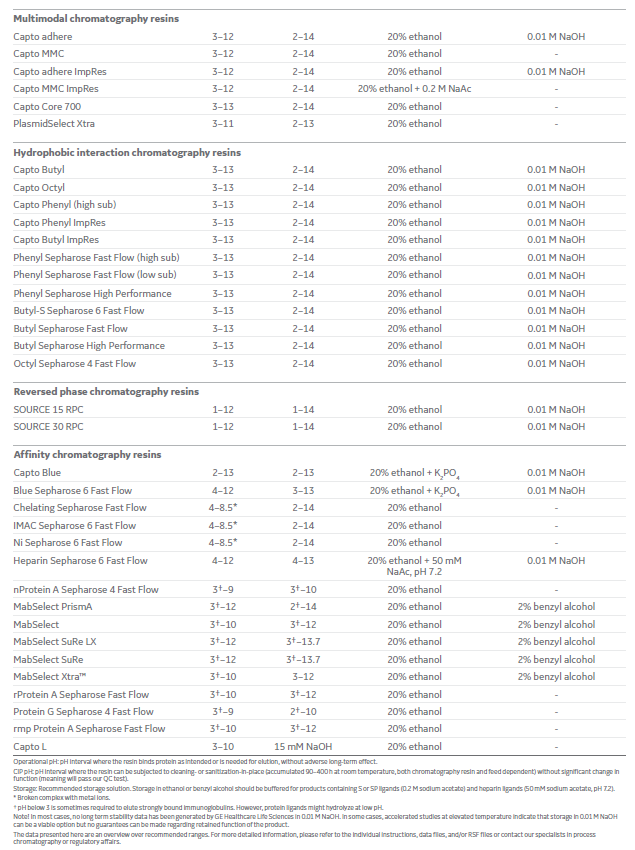Click '4–8.5*' pH value of Ni Sepharose
Screen dimensions: 635x850
223,543
